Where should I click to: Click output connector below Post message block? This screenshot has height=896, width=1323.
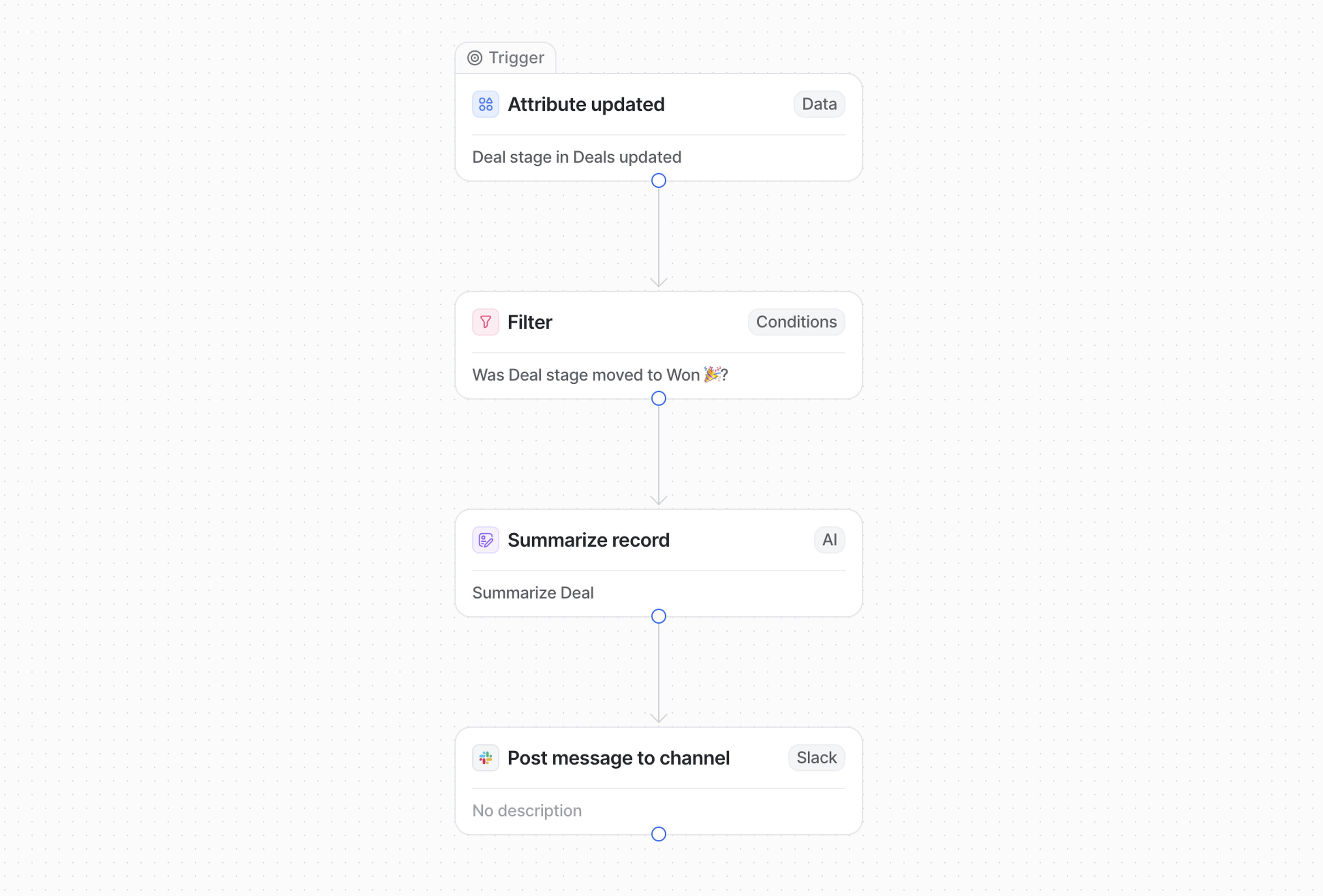[659, 835]
